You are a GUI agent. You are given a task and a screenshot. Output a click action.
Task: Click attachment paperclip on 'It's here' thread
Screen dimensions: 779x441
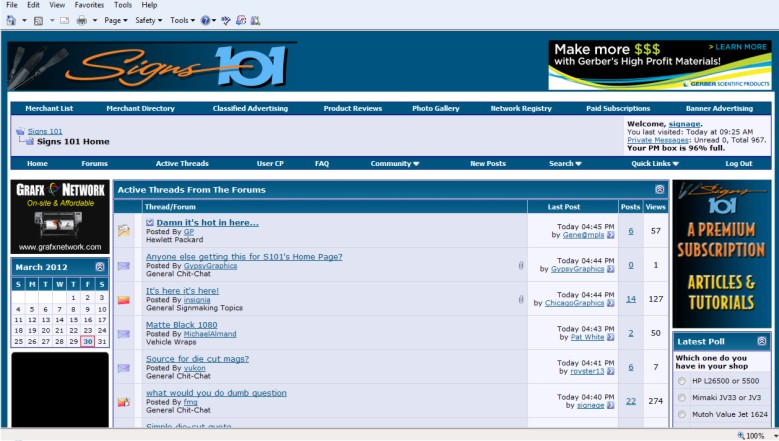point(521,299)
